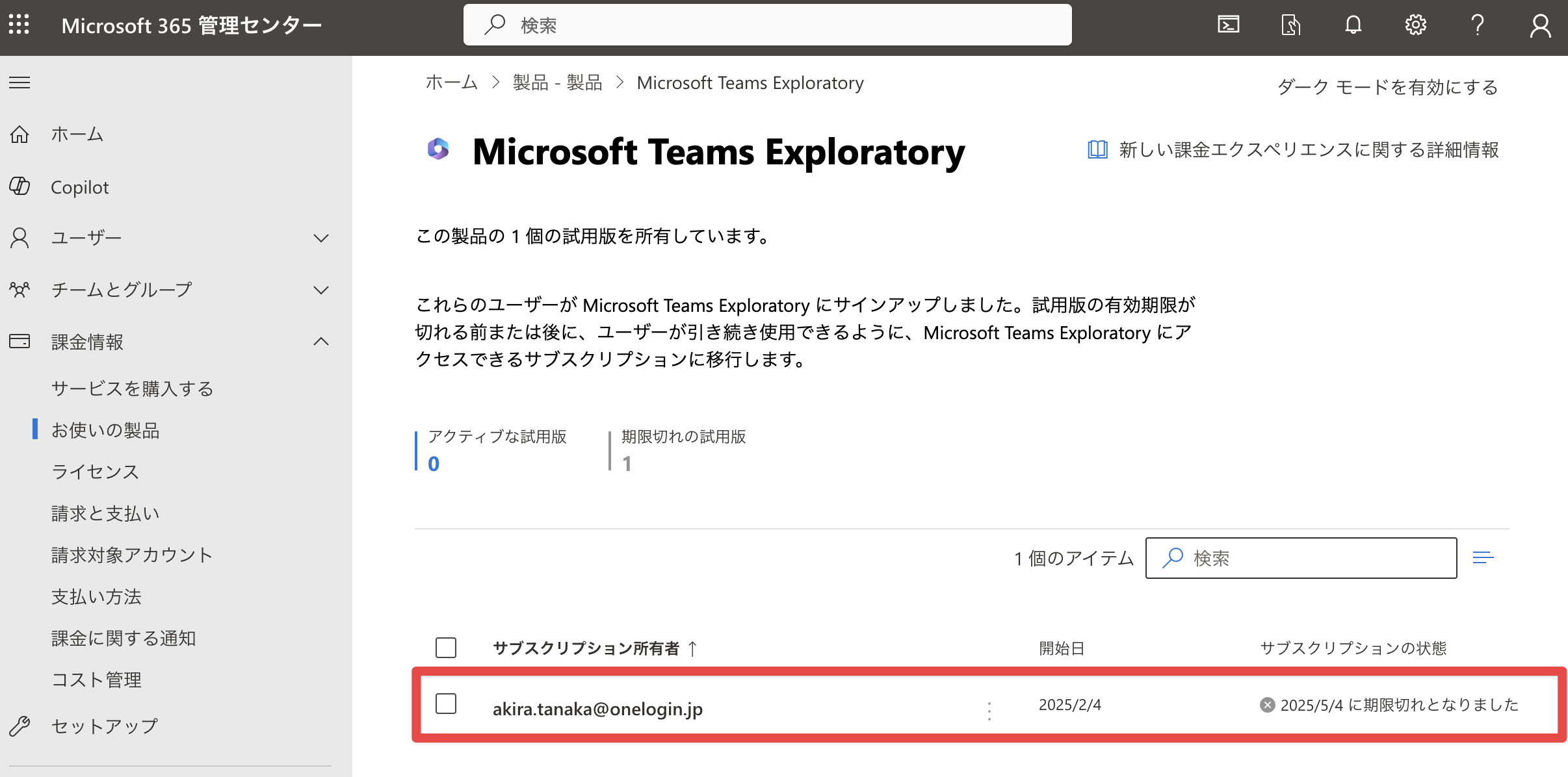1568x777 pixels.
Task: Sort by サブスクリプションの状態 column header
Action: [1353, 648]
